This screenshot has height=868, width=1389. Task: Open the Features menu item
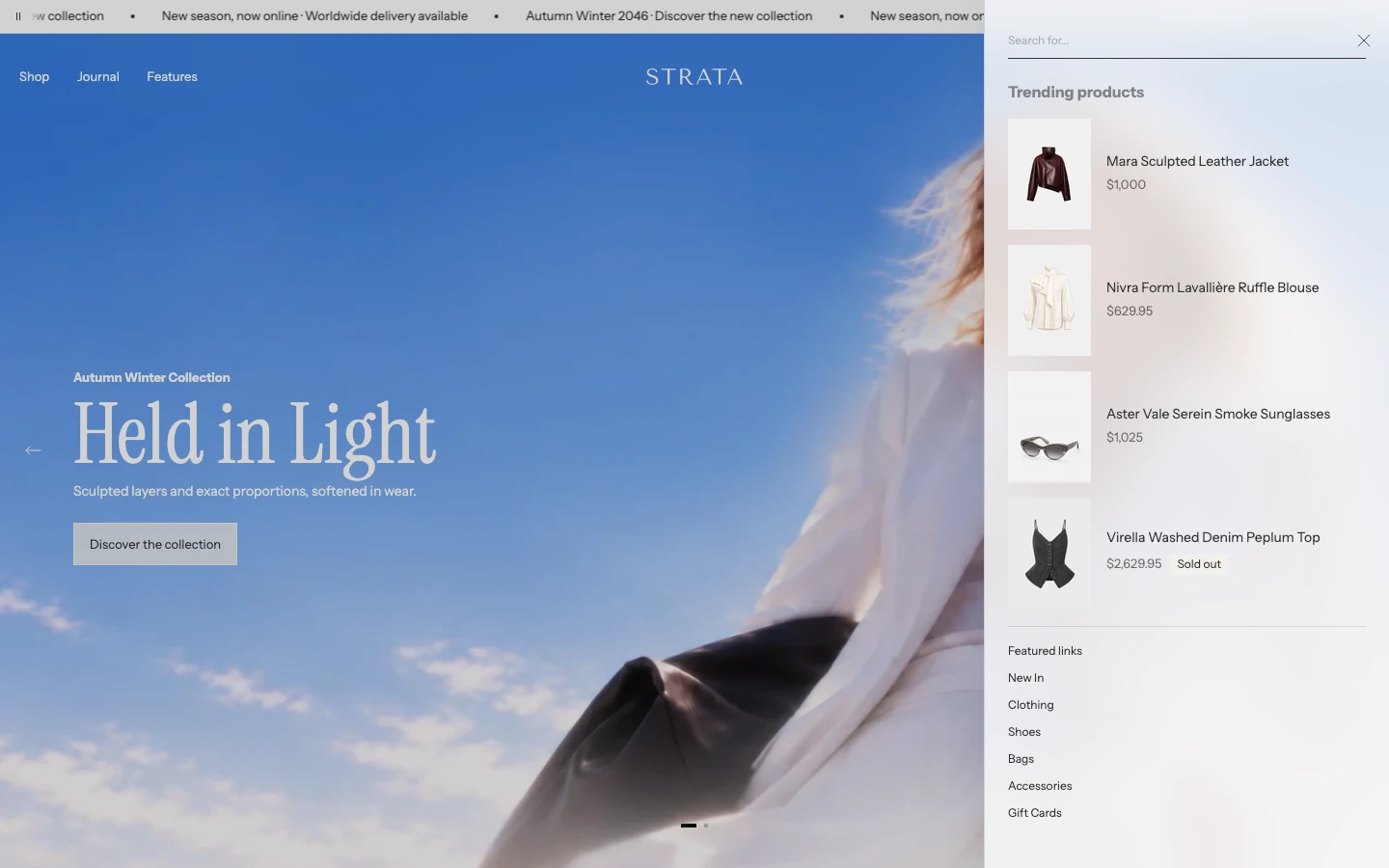172,76
